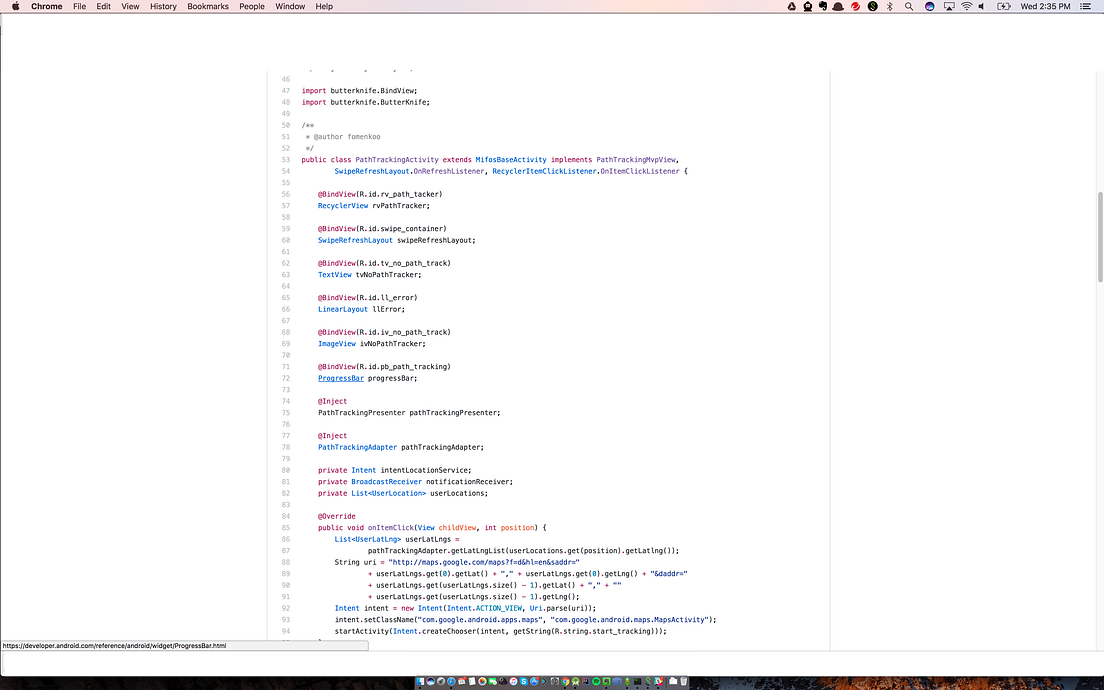Open the History menu
Image resolution: width=1104 pixels, height=690 pixels.
point(163,6)
